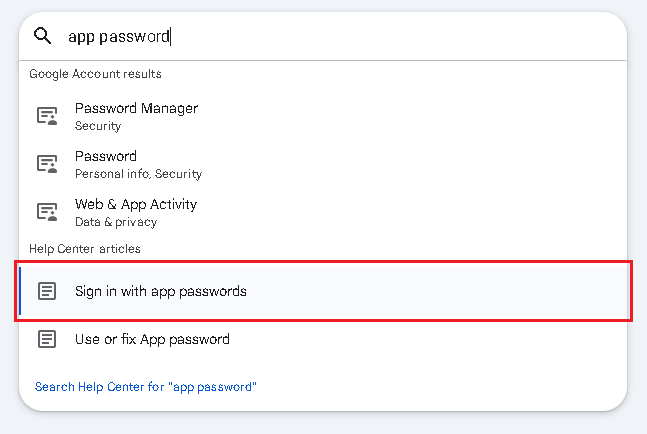Open the Web & App Activity result
Screen dimensions: 647x434
pos(136,204)
